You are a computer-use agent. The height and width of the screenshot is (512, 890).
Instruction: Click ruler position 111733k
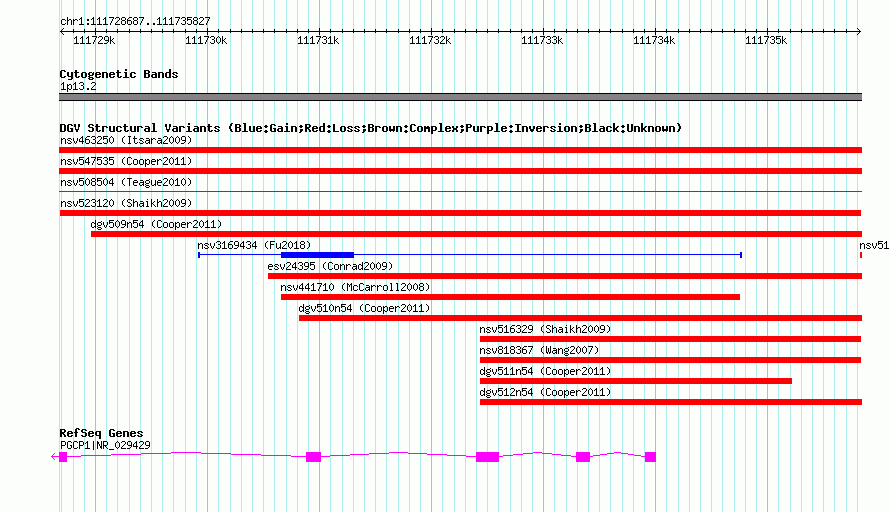542,40
